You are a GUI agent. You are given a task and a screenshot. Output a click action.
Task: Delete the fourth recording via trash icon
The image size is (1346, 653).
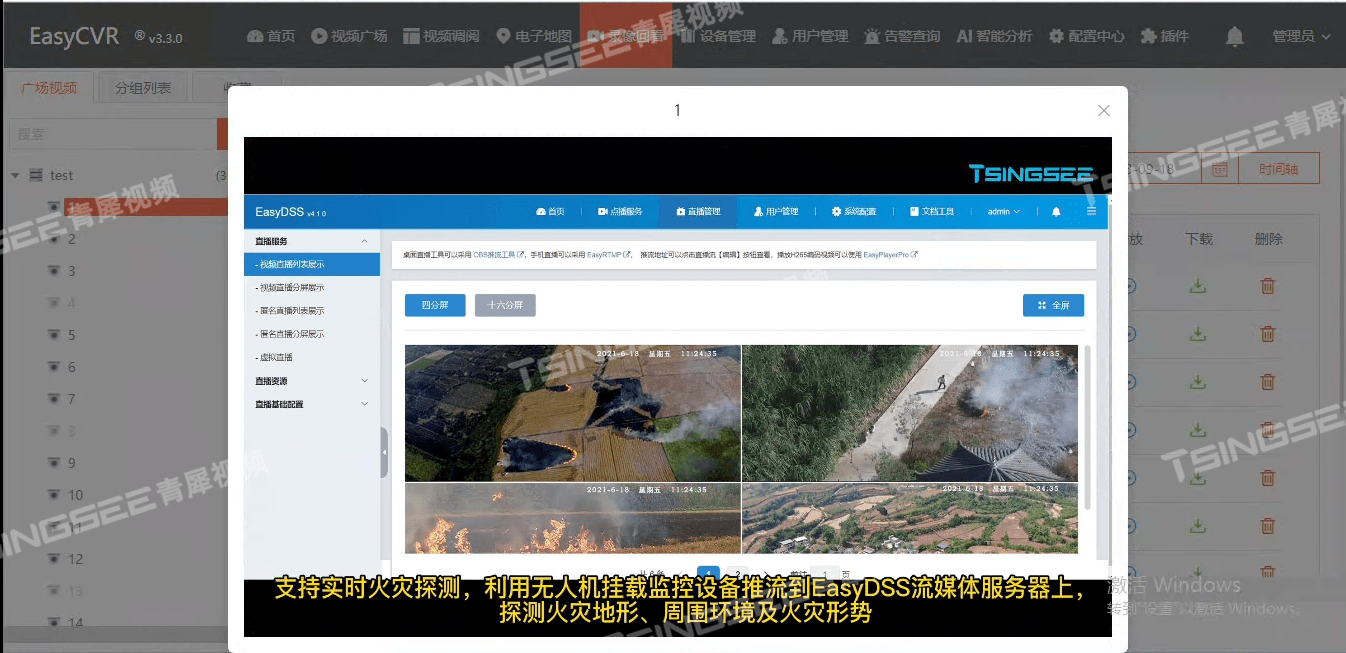point(1268,430)
